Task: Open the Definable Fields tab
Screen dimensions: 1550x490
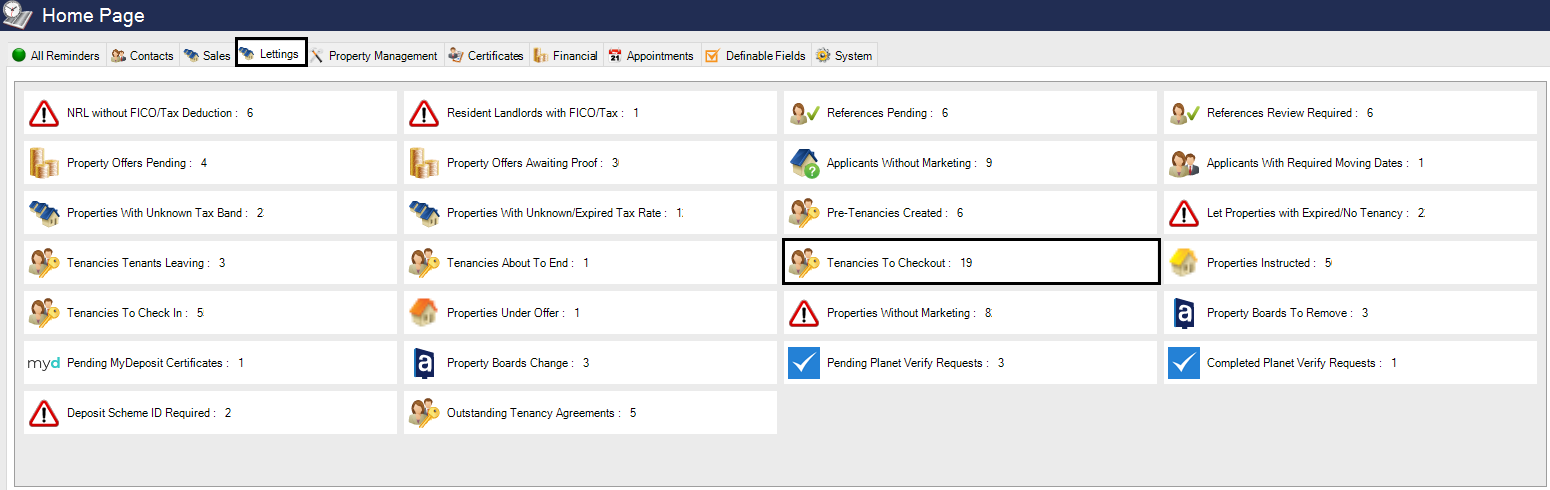Action: coord(756,56)
